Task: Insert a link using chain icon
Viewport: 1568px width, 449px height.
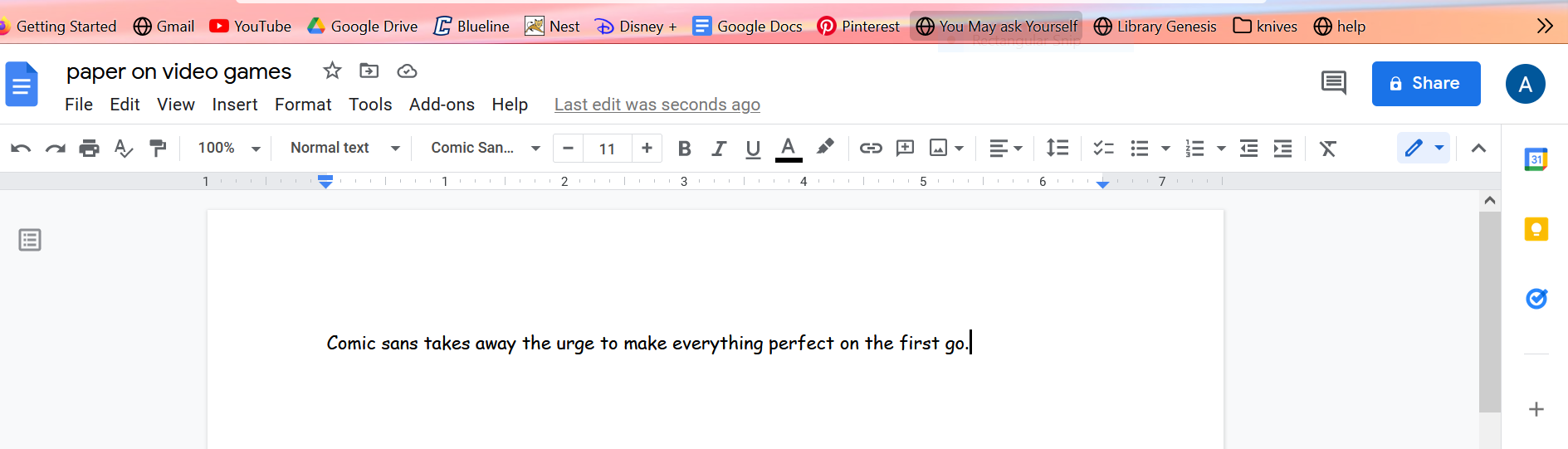Action: point(871,149)
